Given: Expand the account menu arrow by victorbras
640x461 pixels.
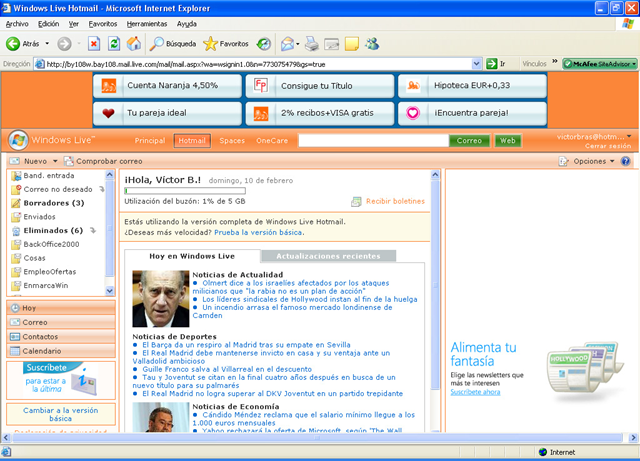Looking at the screenshot, I should 629,136.
